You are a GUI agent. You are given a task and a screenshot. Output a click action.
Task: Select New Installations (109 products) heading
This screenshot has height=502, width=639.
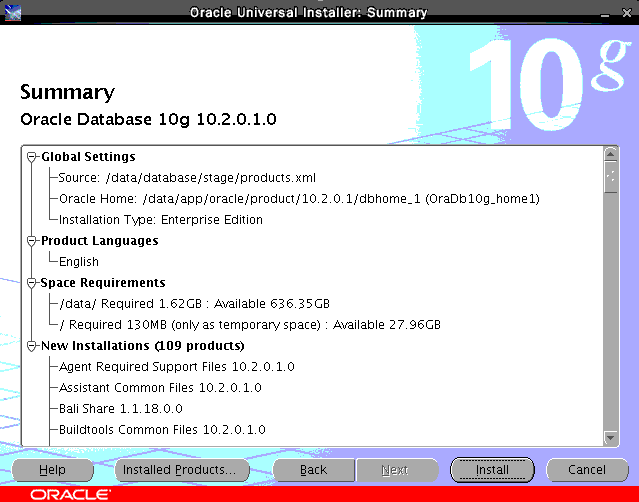click(143, 346)
